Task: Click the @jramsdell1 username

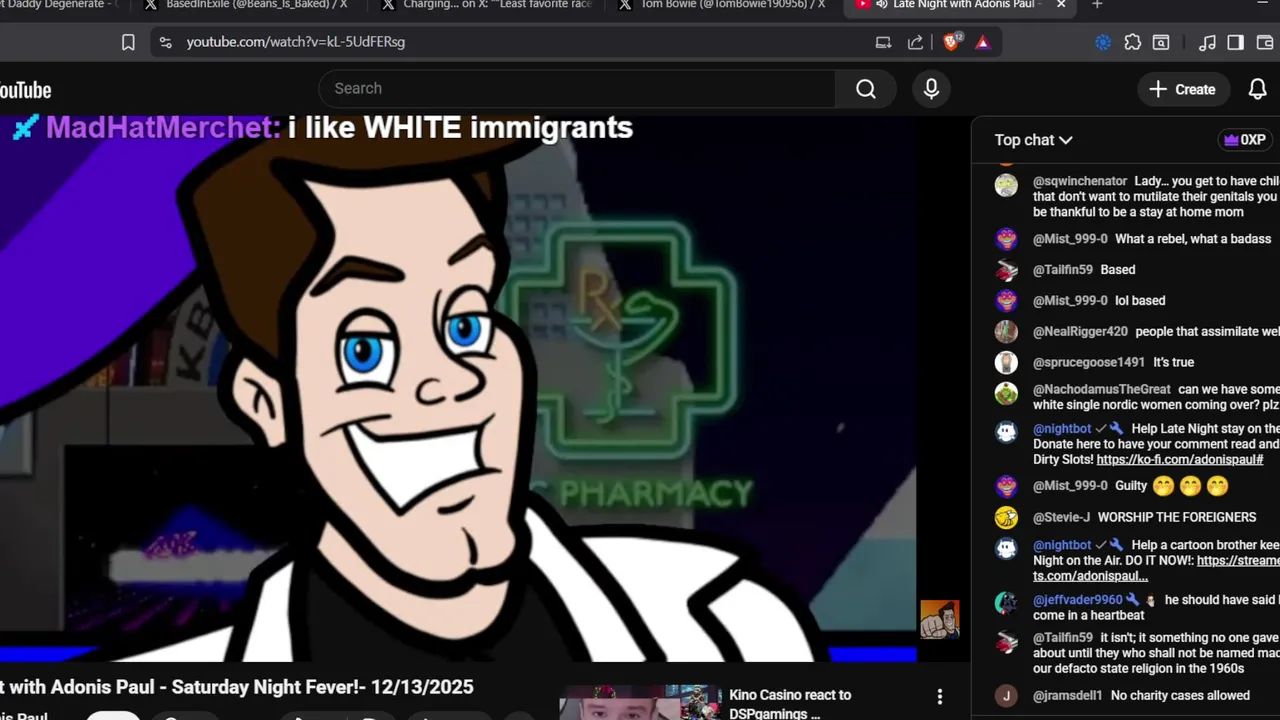Action: coord(1067,695)
